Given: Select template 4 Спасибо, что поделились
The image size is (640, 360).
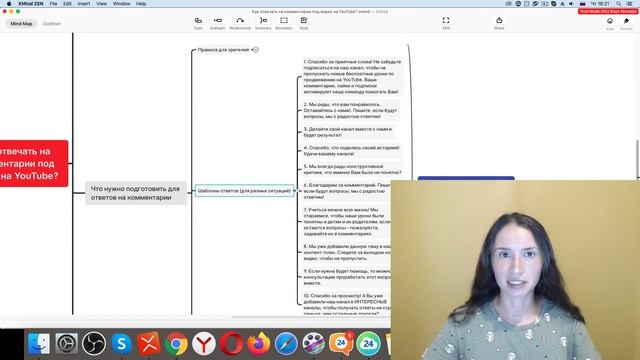Looking at the screenshot, I should click(351, 151).
